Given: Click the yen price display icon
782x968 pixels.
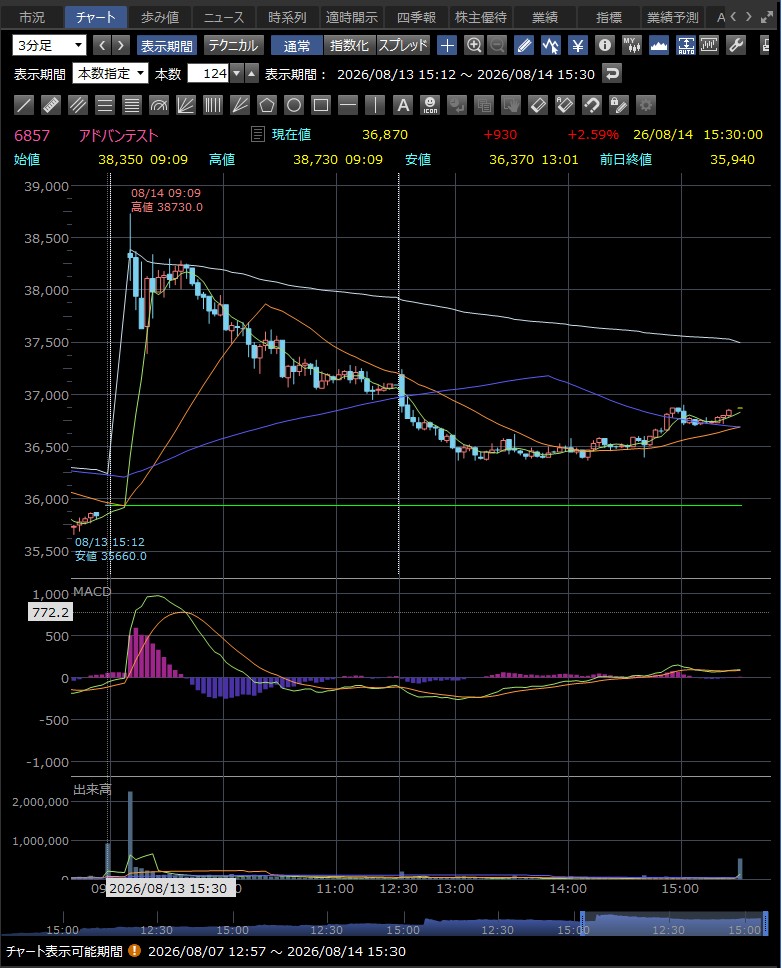Looking at the screenshot, I should click(578, 45).
